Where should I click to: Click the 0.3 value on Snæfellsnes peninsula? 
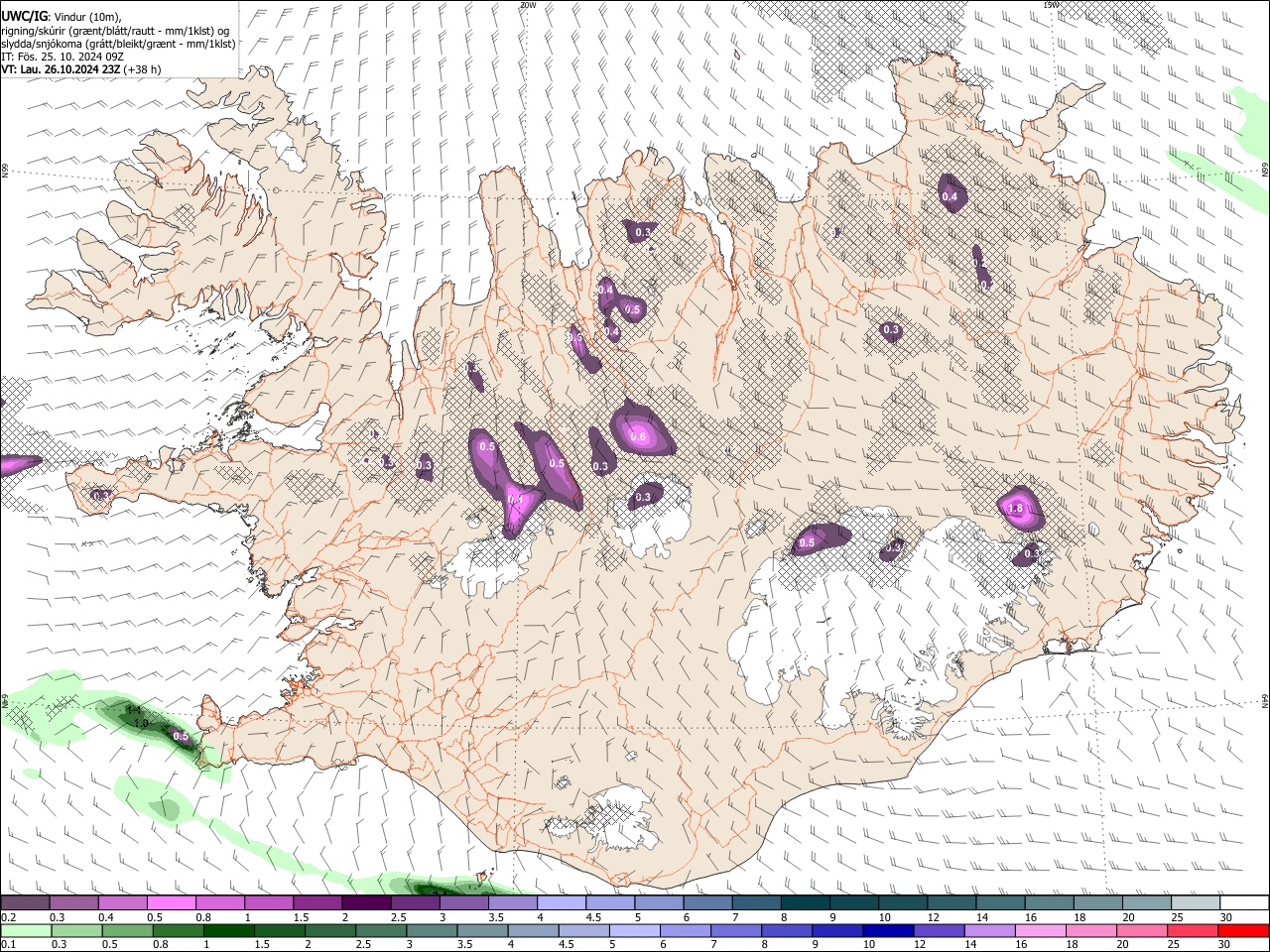101,495
